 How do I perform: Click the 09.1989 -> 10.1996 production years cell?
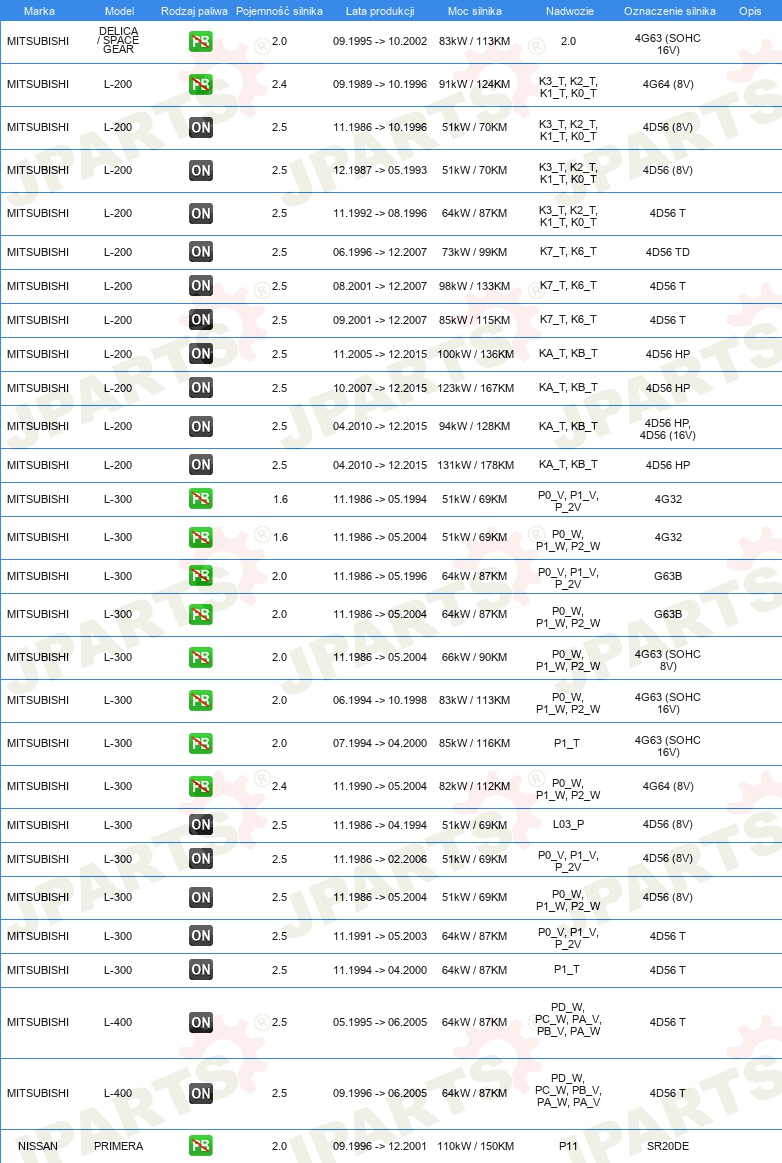380,85
